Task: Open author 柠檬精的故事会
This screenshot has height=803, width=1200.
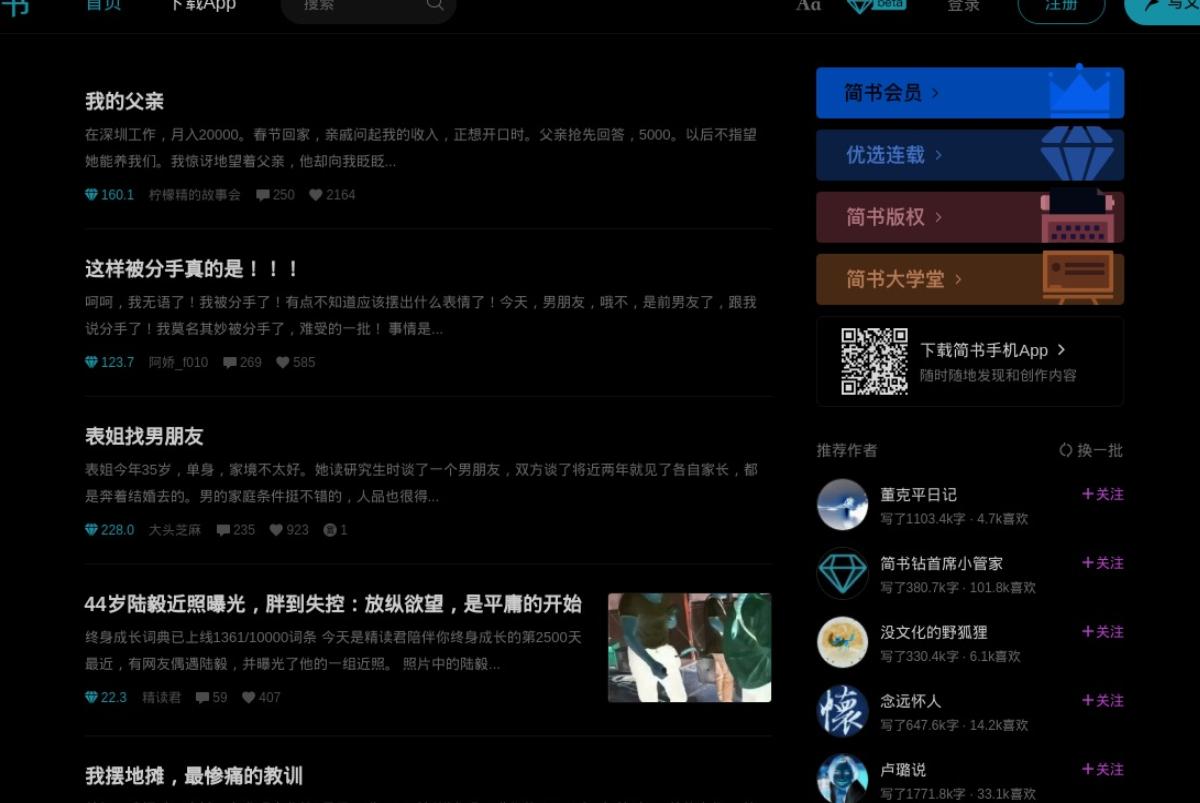Action: point(195,195)
